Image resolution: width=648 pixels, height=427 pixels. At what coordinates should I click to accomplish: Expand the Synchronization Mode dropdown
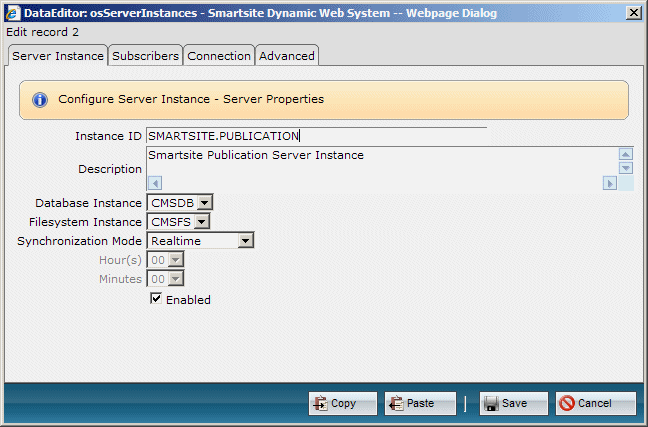point(200,241)
